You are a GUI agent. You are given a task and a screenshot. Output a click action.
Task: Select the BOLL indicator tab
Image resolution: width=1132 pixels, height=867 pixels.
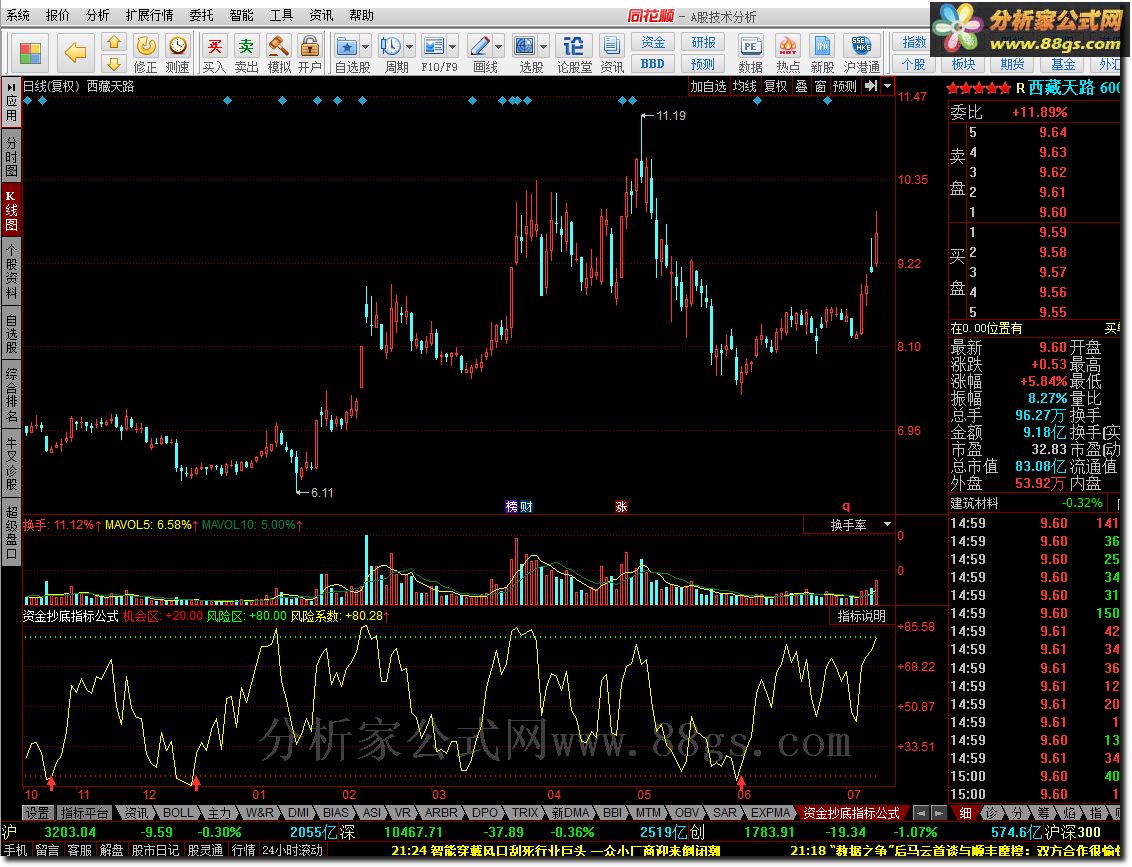pyautogui.click(x=177, y=812)
